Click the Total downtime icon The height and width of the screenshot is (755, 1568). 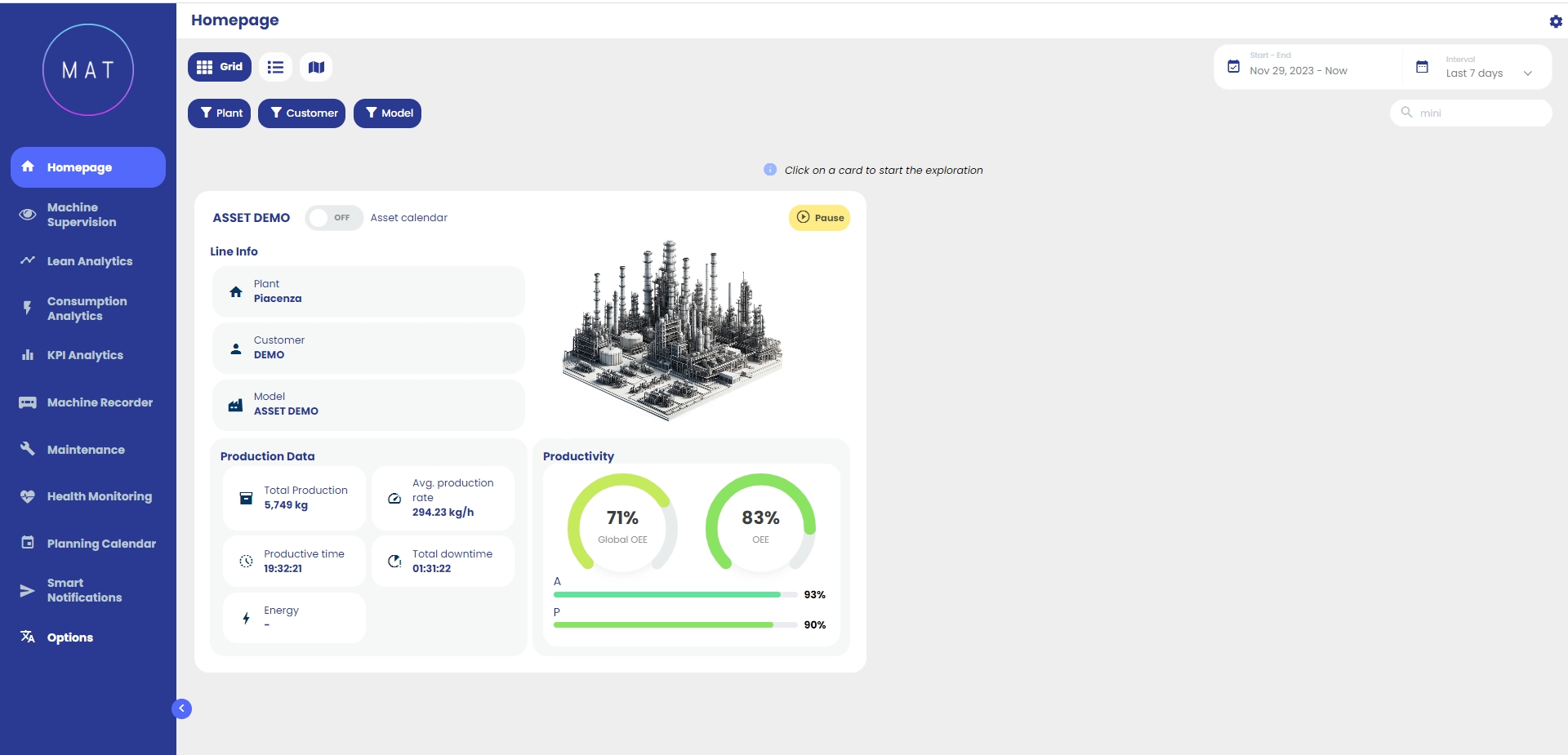[x=394, y=561]
